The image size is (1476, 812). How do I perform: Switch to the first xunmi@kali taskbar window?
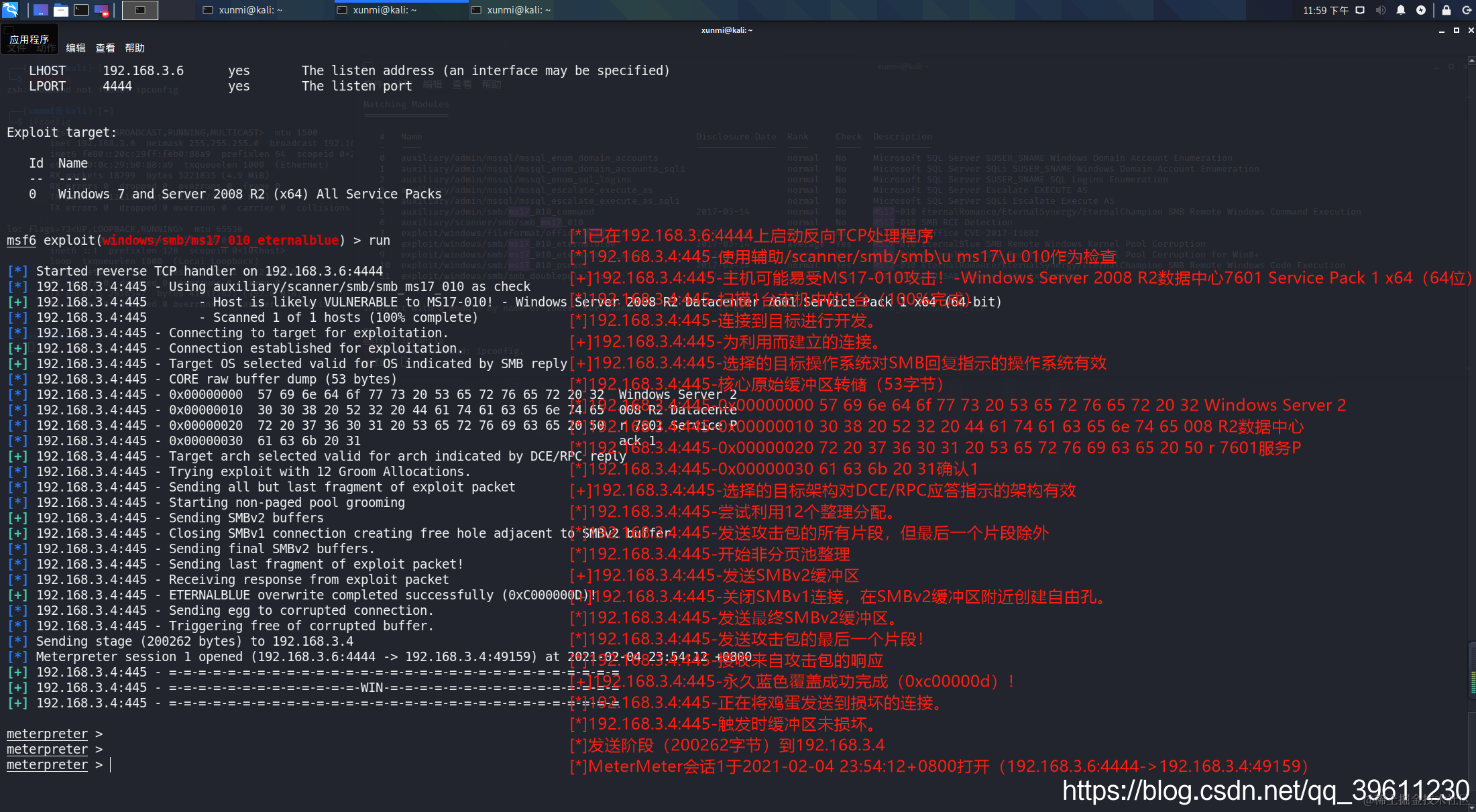[x=243, y=10]
